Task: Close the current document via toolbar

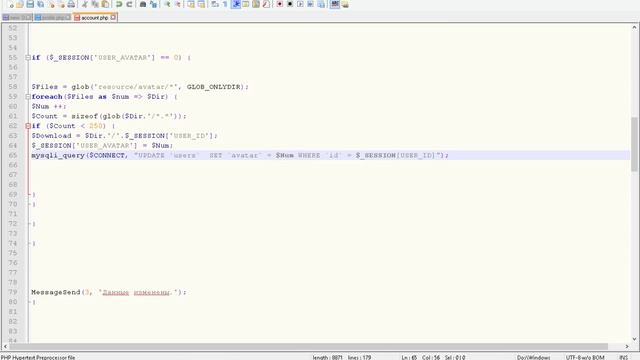Action: coord(51,4)
